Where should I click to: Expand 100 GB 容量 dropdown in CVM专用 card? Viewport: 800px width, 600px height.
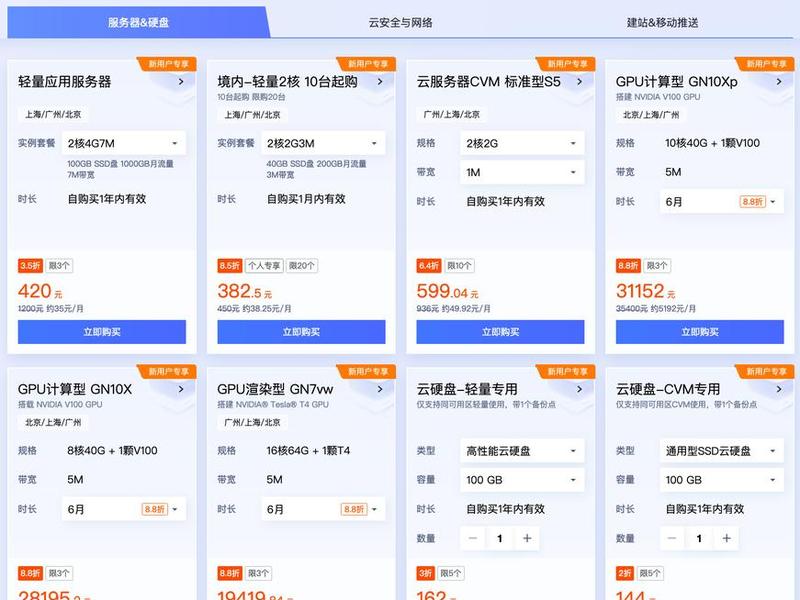(721, 480)
